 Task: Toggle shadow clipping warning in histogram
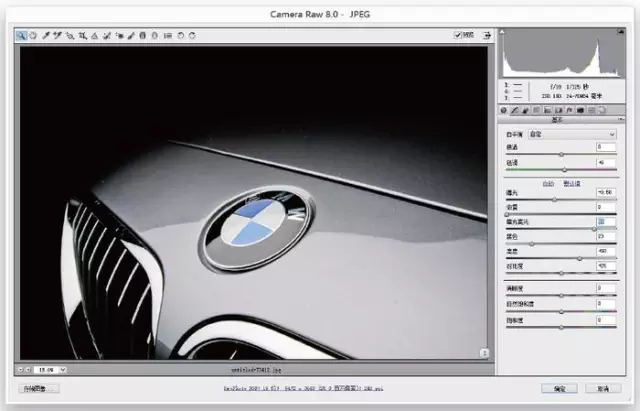tap(504, 32)
